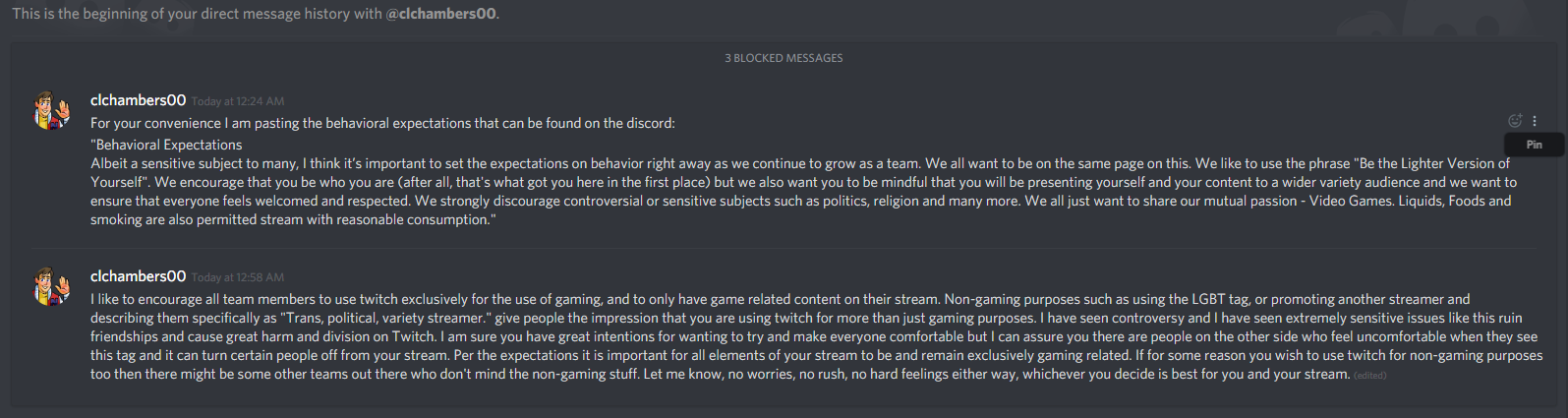
Task: Click the Today at 12:58 AM timestamp
Action: pos(238,277)
